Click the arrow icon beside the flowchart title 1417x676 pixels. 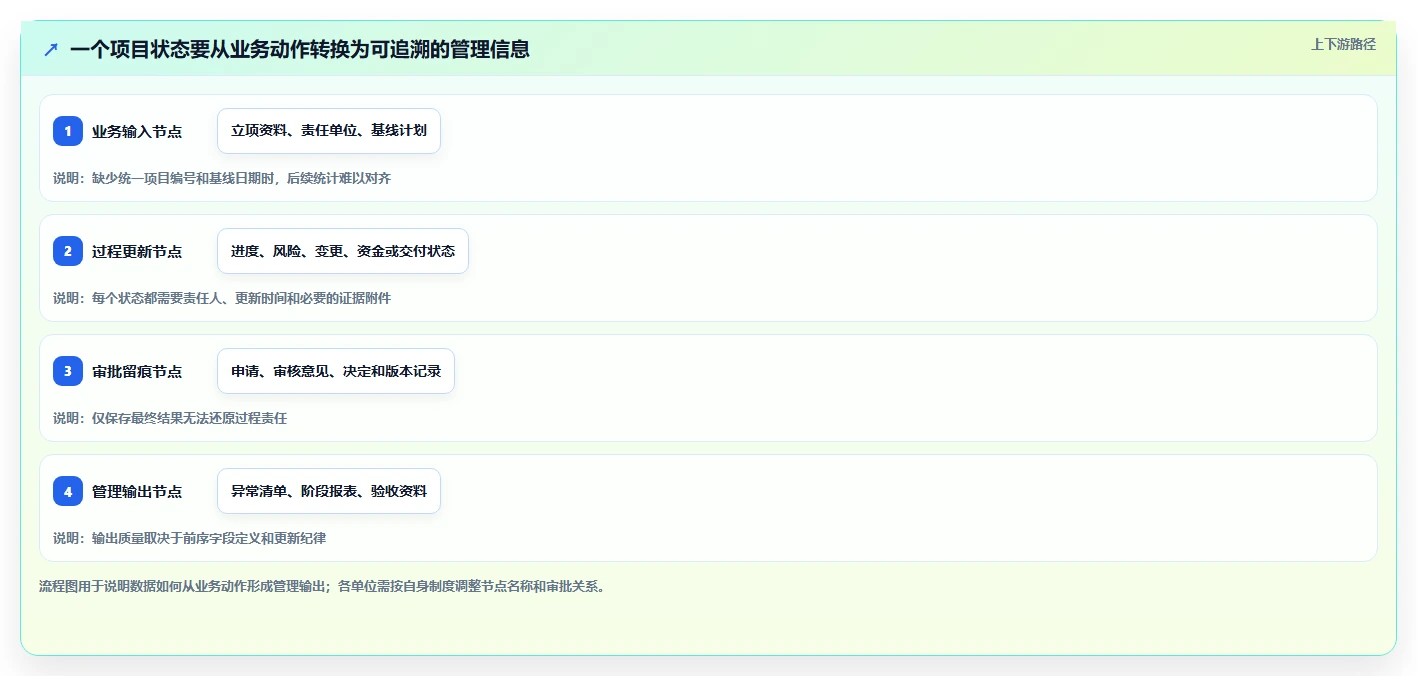tap(51, 49)
